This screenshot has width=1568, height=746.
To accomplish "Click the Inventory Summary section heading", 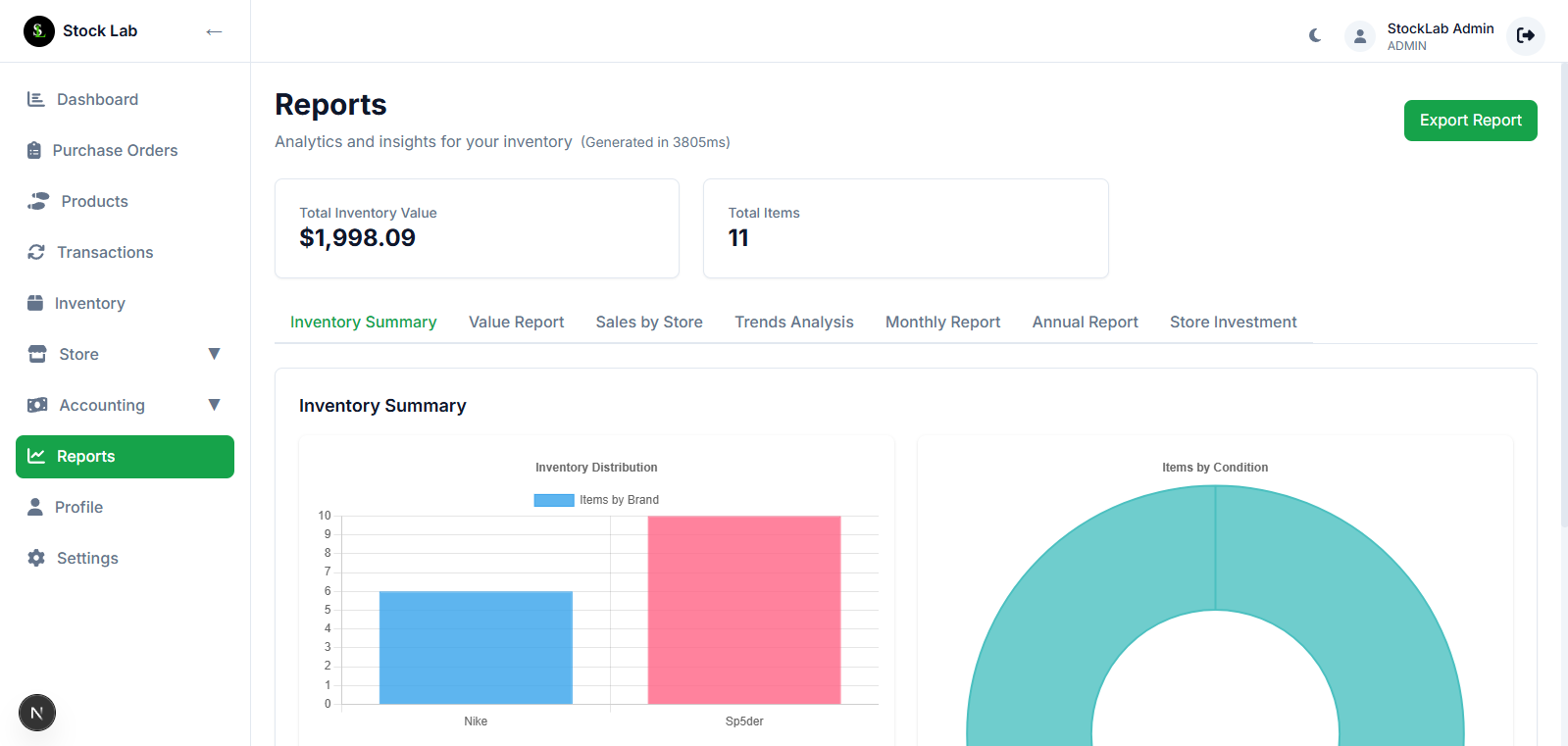I will pos(382,406).
